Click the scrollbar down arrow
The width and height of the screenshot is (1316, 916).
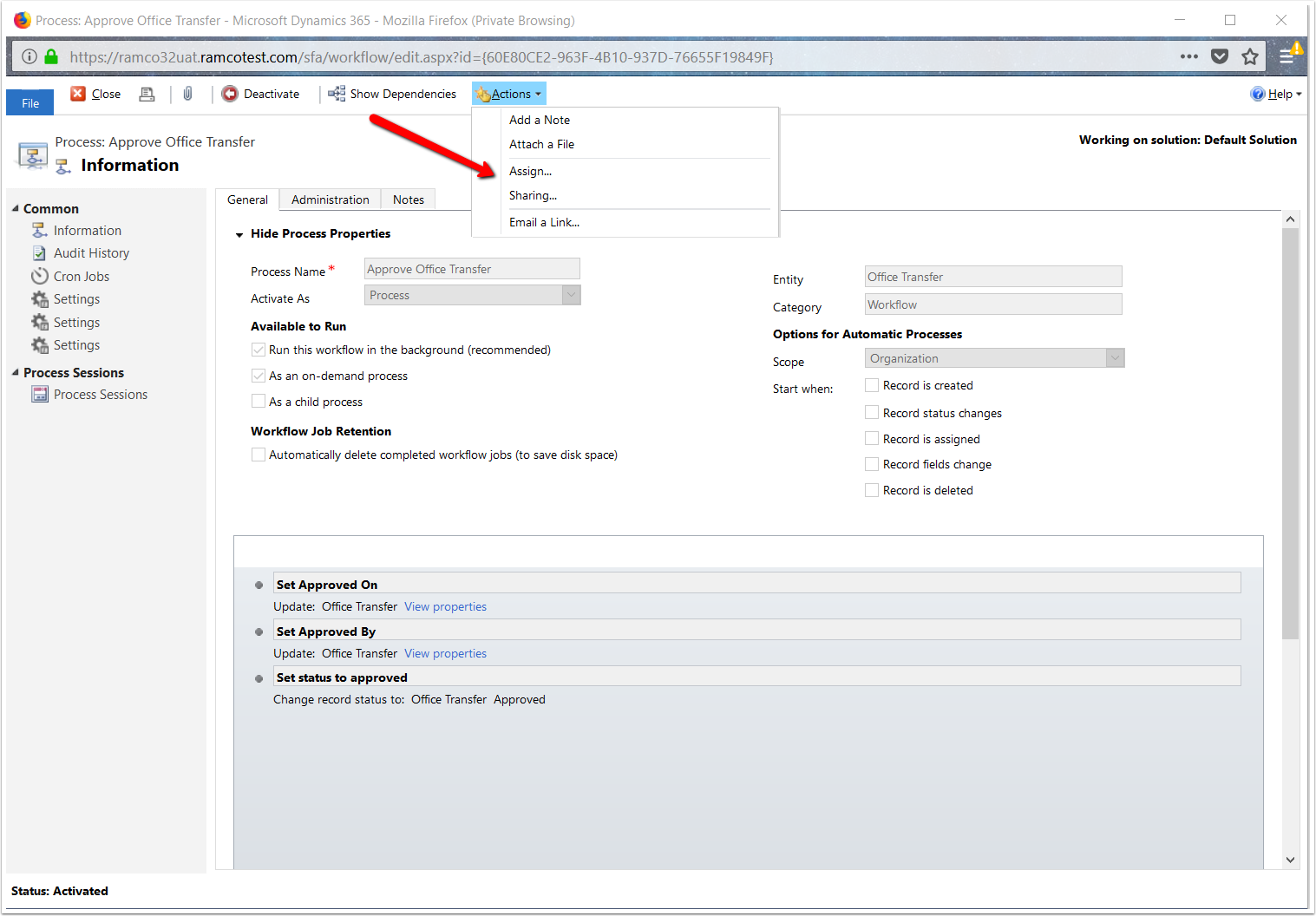[1290, 860]
